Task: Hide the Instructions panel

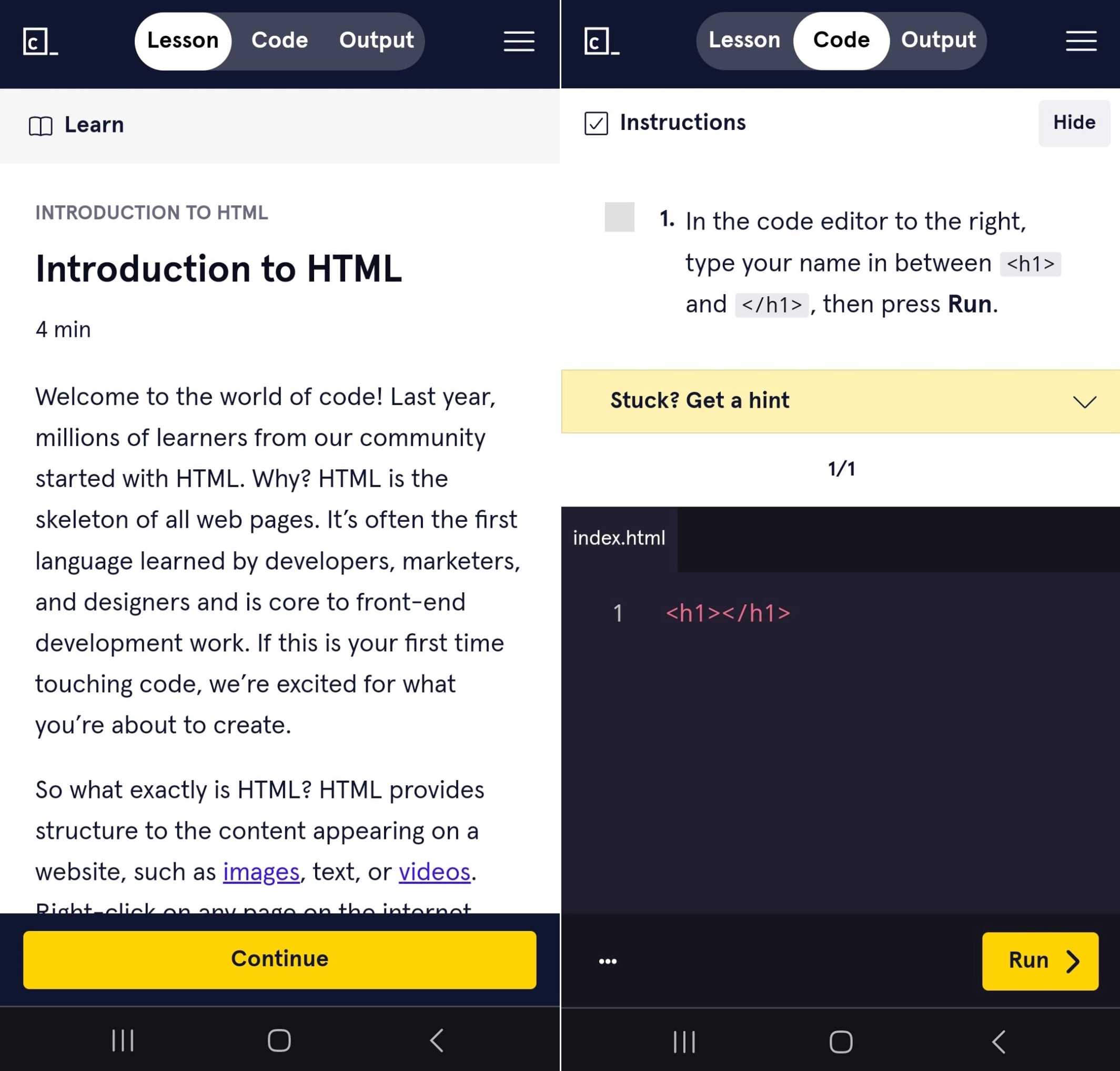Action: point(1074,123)
